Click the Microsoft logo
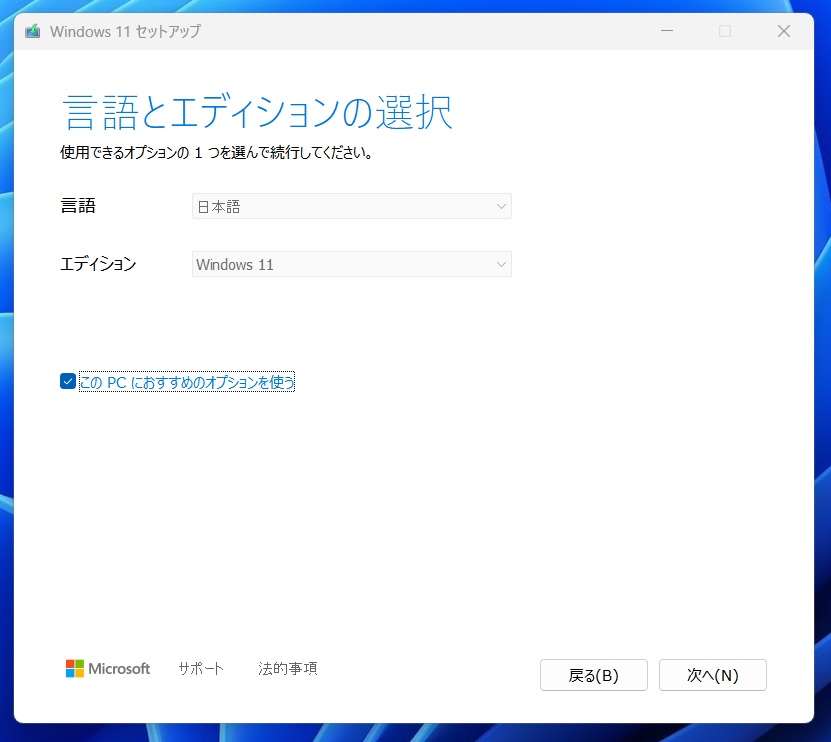Viewport: 831px width, 742px height. click(x=108, y=668)
